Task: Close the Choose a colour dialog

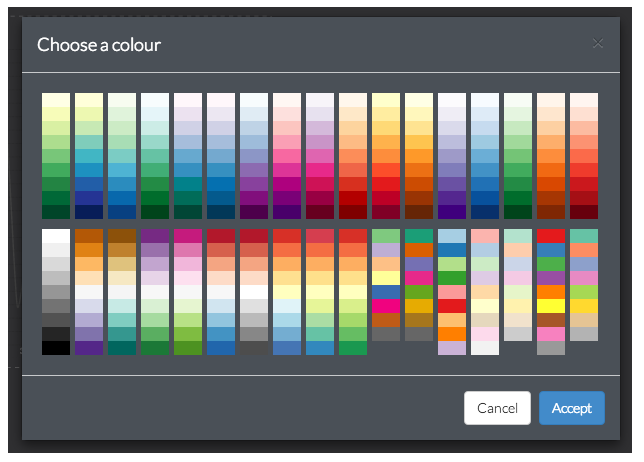Action: pos(598,43)
